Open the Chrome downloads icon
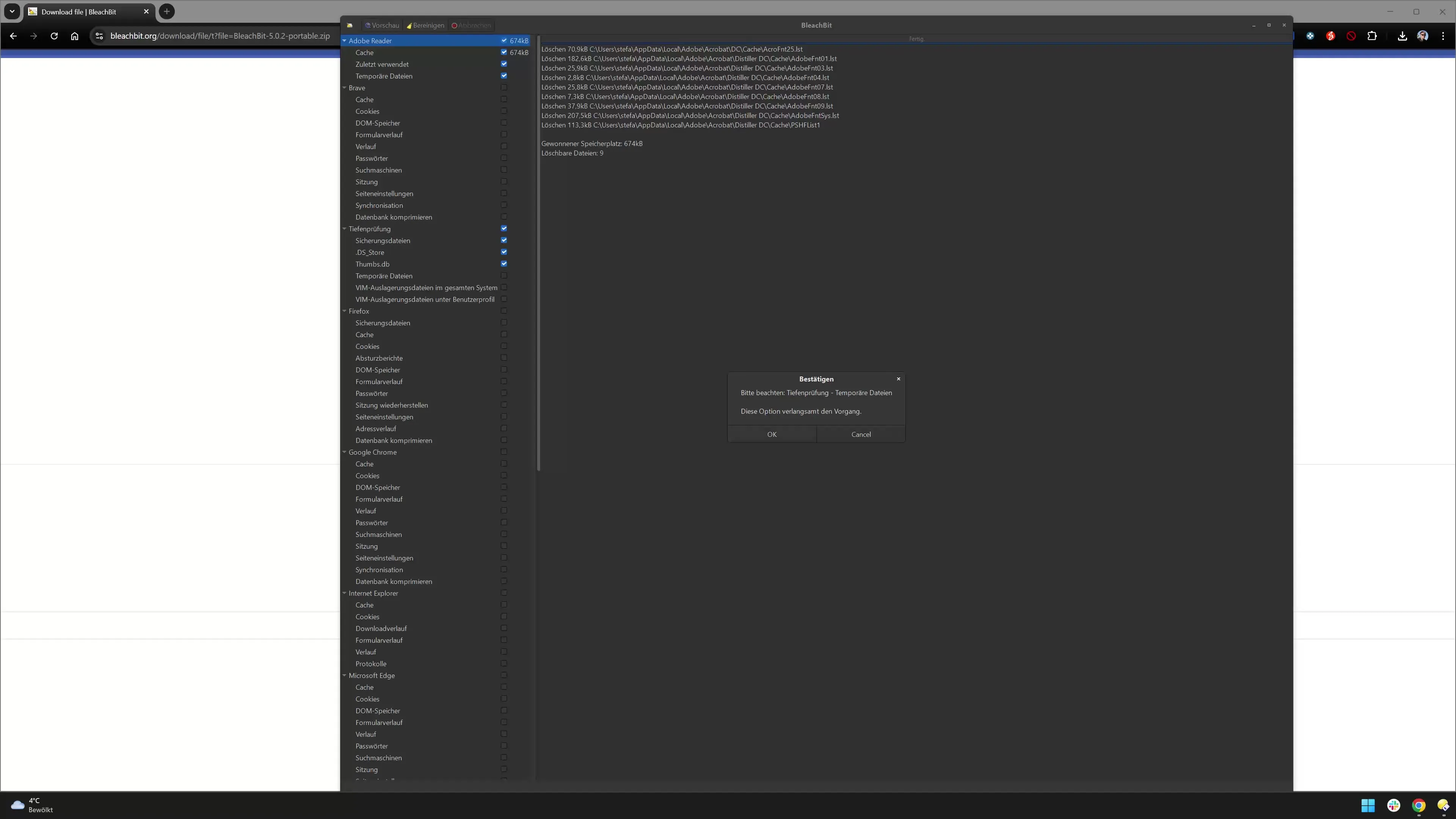This screenshot has height=819, width=1456. pos(1402,36)
